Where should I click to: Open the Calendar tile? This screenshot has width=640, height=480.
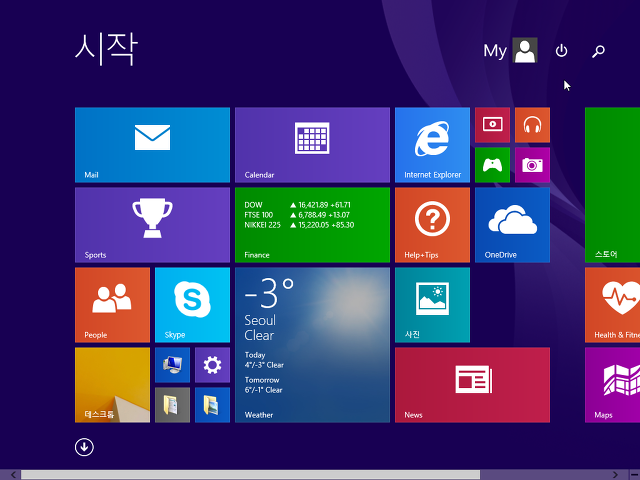(x=312, y=145)
